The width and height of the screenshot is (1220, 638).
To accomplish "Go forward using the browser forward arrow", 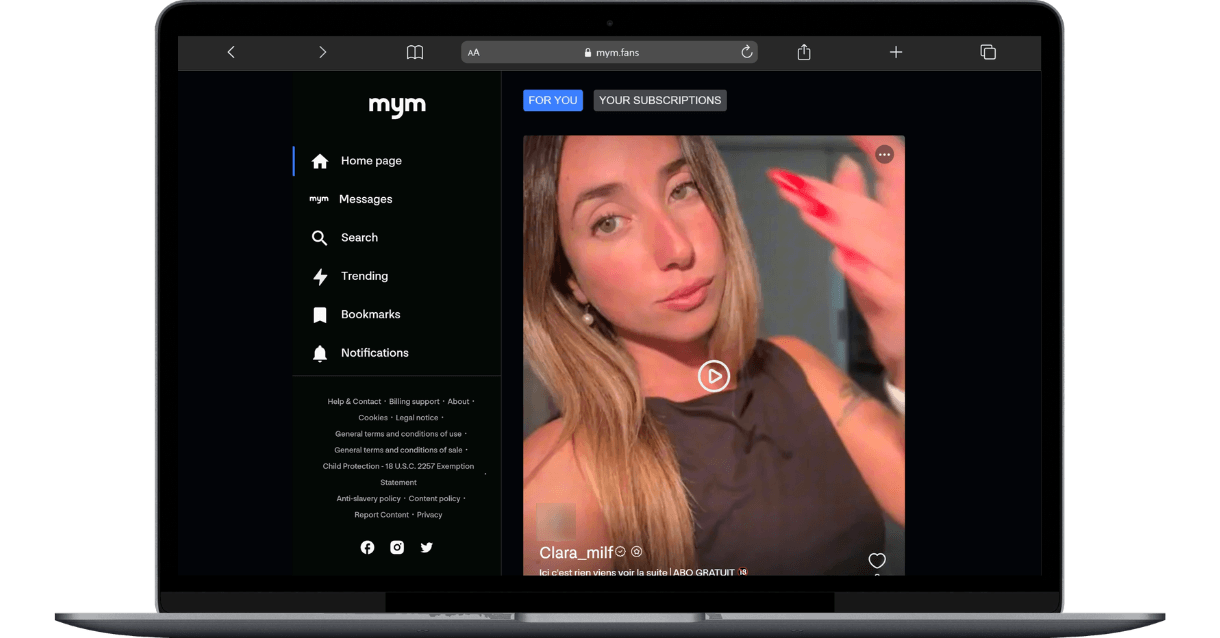I will [x=322, y=52].
